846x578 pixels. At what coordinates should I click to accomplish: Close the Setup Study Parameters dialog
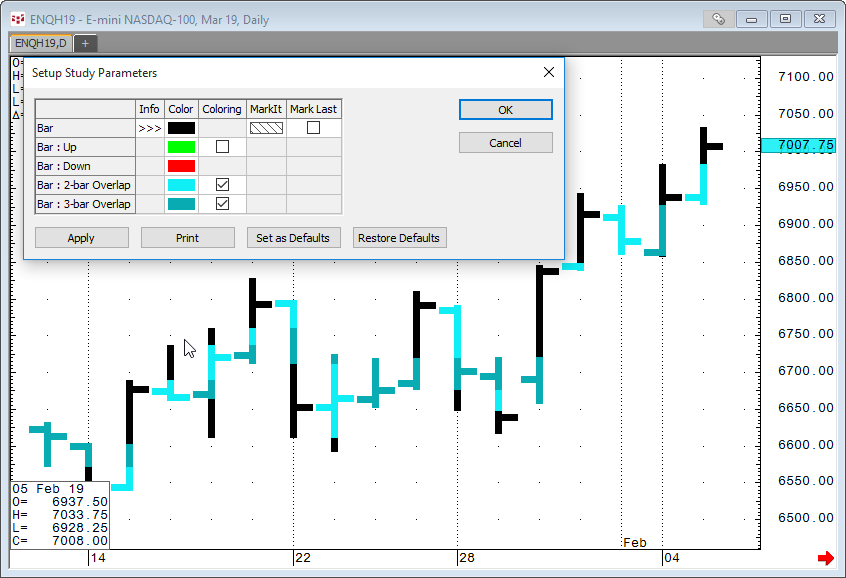(548, 72)
